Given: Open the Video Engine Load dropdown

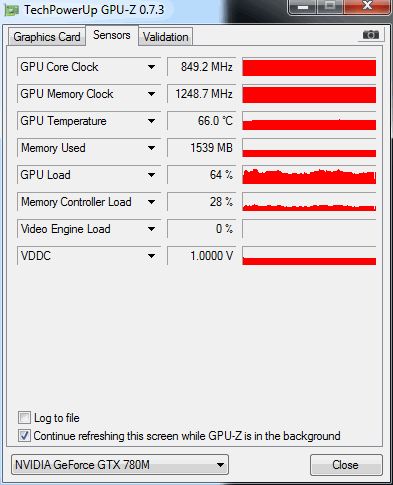Looking at the screenshot, I should [151, 229].
